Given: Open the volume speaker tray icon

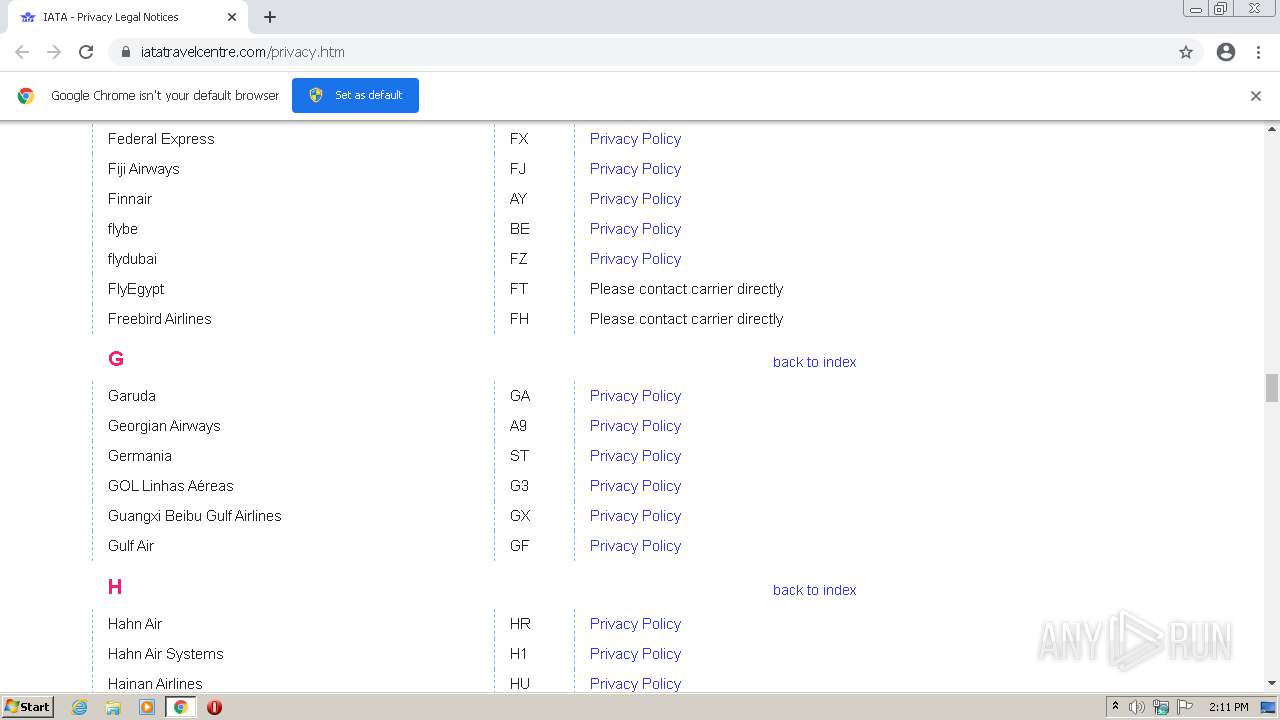Looking at the screenshot, I should tap(1137, 707).
